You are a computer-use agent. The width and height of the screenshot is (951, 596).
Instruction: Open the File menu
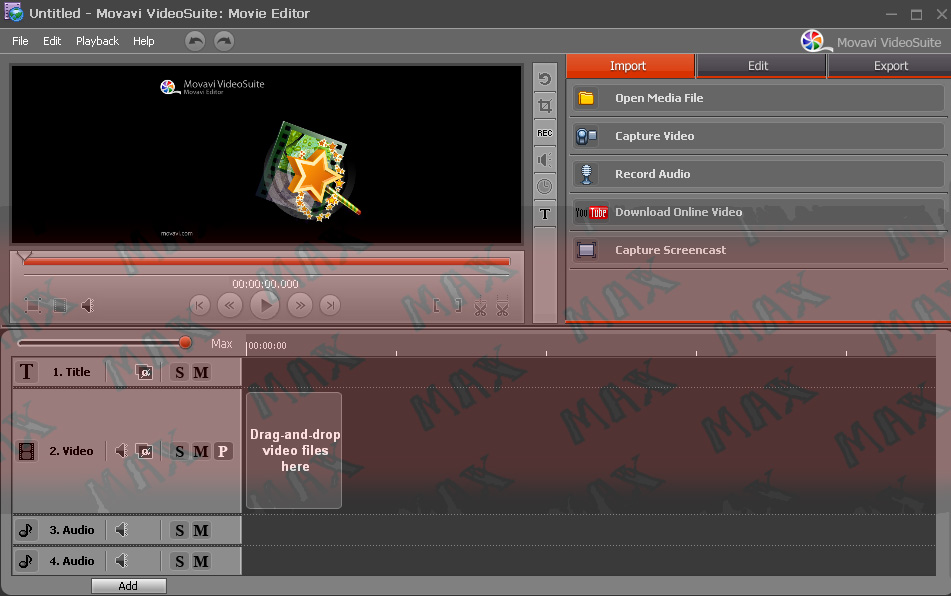(20, 41)
